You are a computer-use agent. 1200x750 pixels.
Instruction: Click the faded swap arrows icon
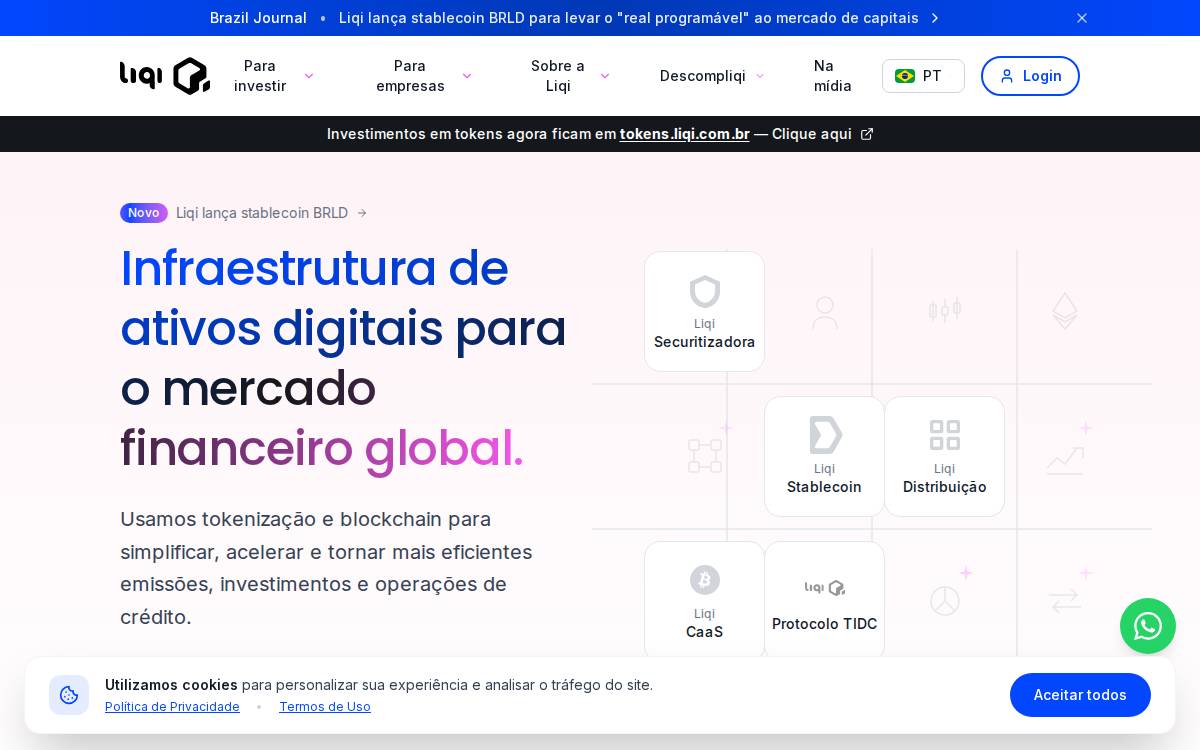tap(1065, 600)
